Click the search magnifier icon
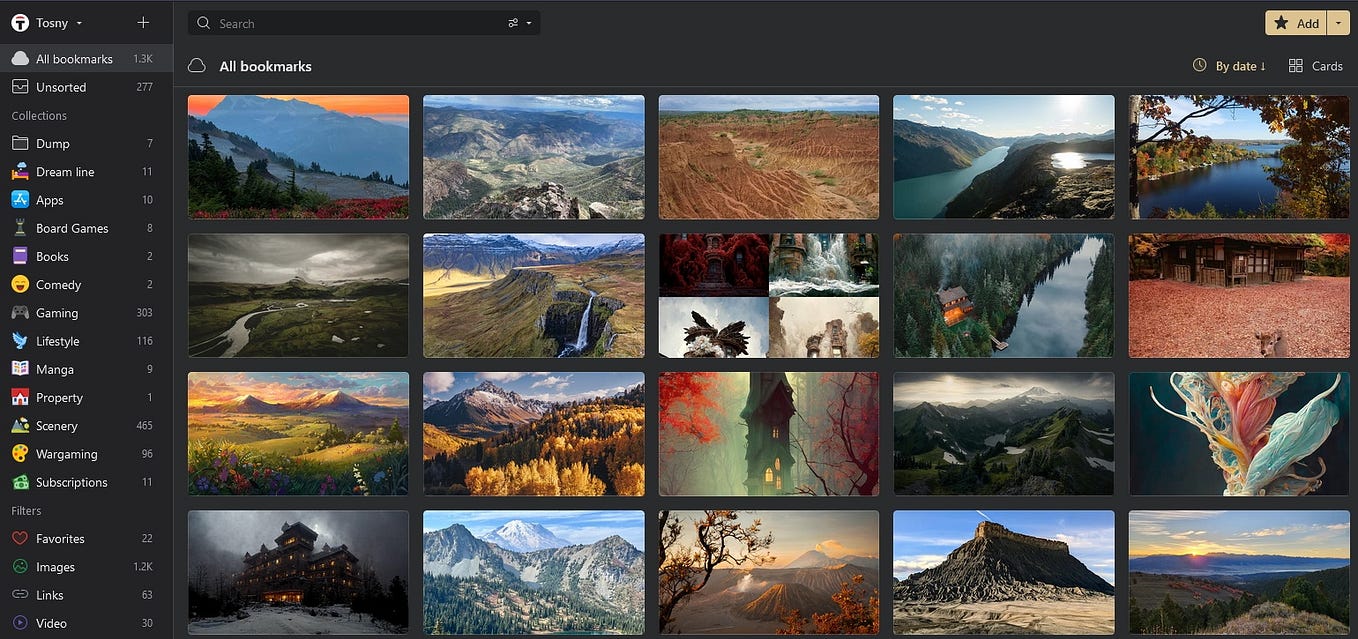Screen dimensions: 1358x639 pos(203,22)
